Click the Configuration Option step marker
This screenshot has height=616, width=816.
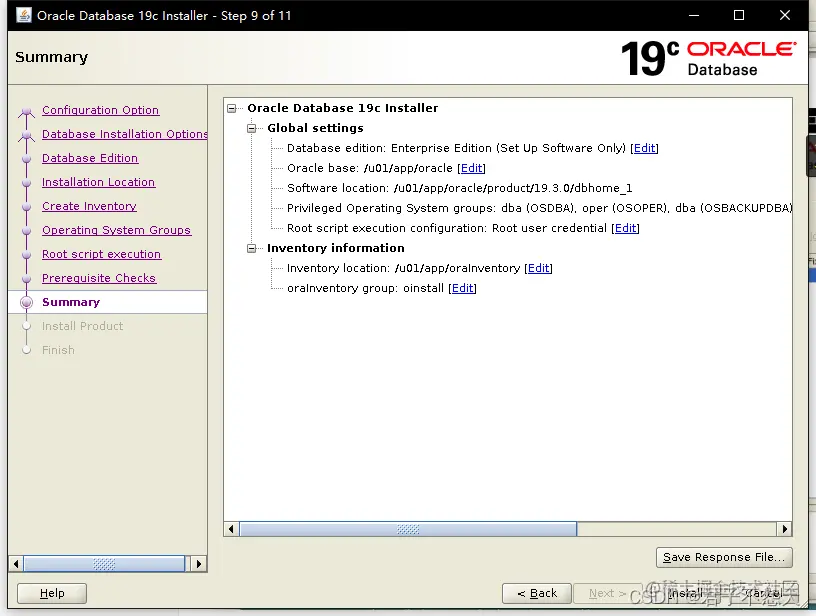[x=27, y=111]
